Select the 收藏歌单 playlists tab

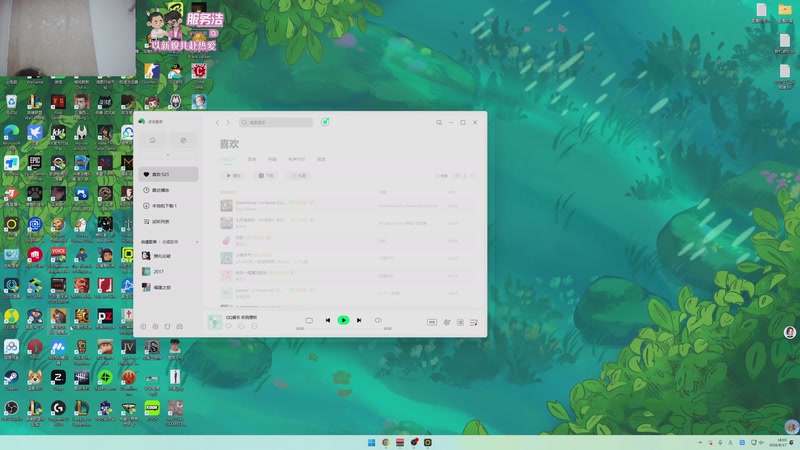pyautogui.click(x=170, y=242)
